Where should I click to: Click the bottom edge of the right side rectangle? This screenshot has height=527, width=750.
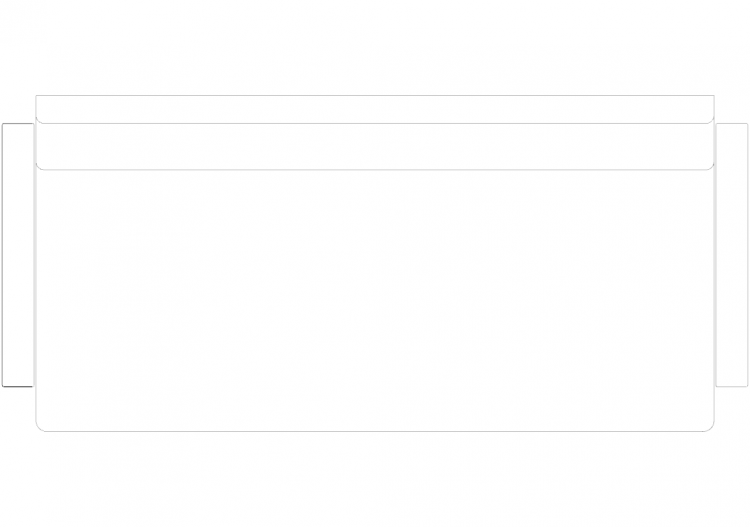pyautogui.click(x=732, y=386)
